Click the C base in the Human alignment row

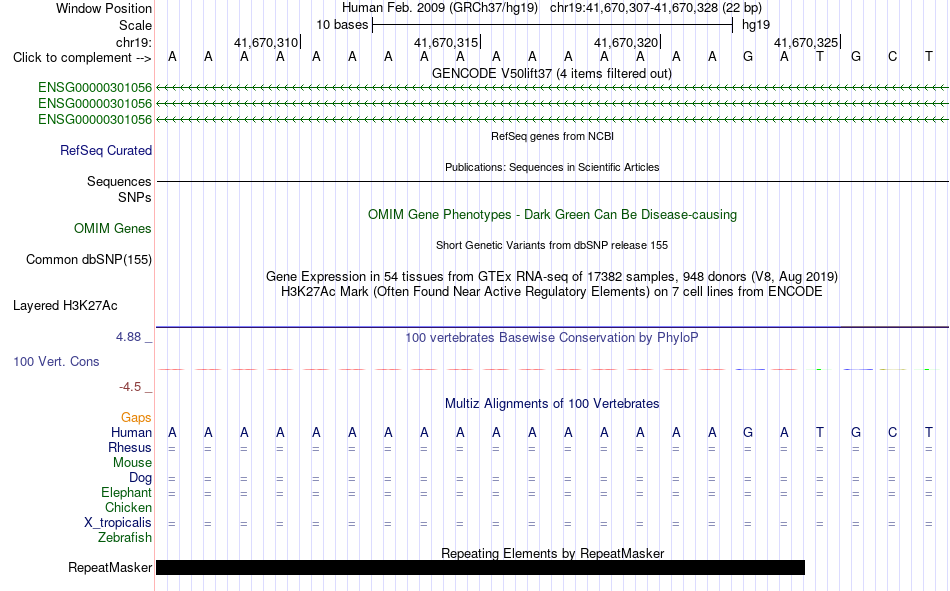[892, 433]
